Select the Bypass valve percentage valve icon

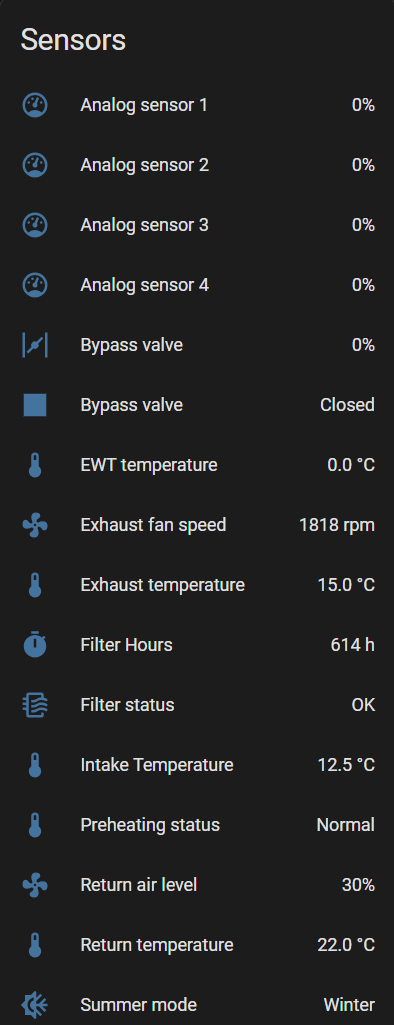pyautogui.click(x=35, y=345)
